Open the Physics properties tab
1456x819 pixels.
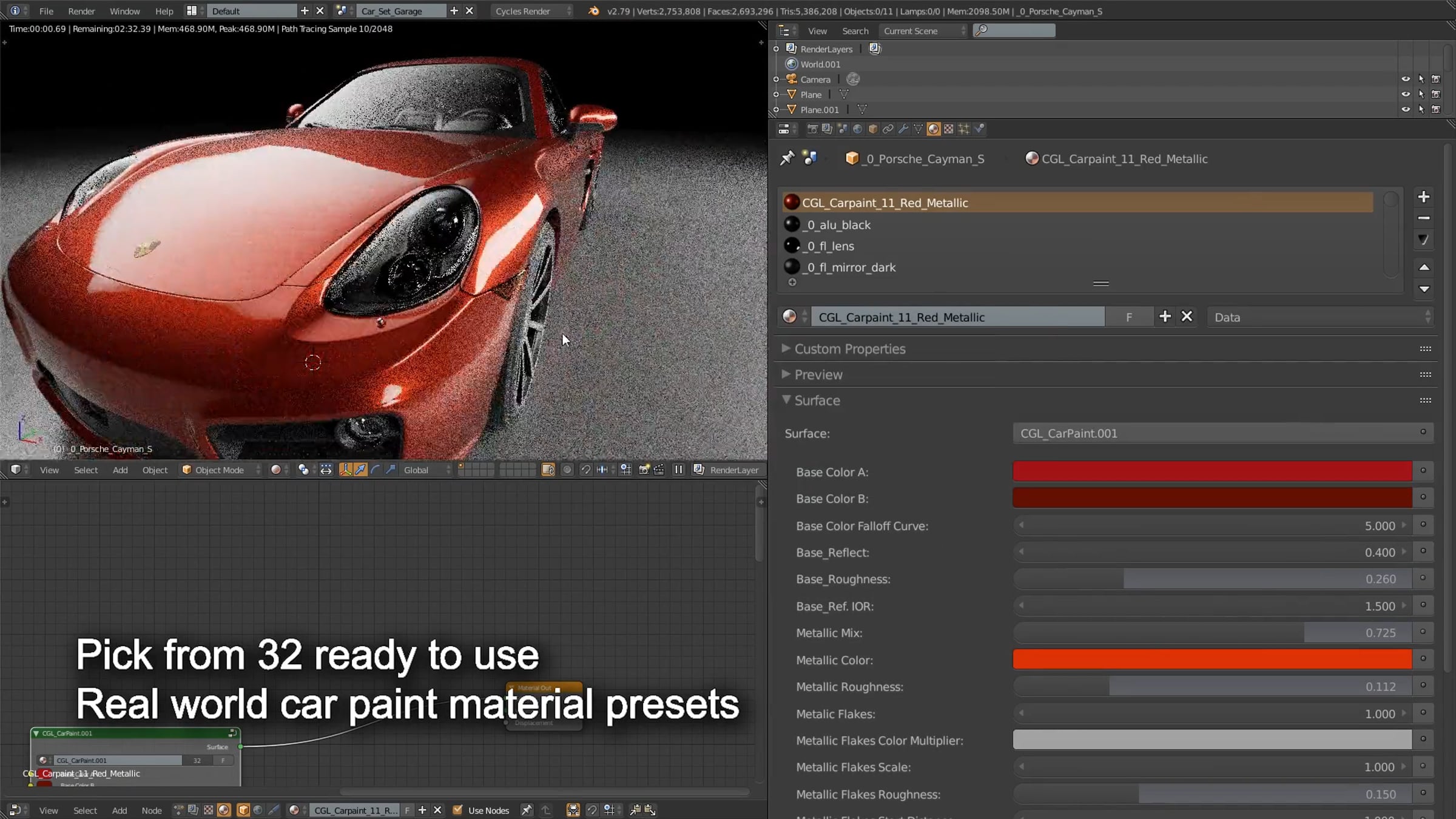click(x=979, y=129)
